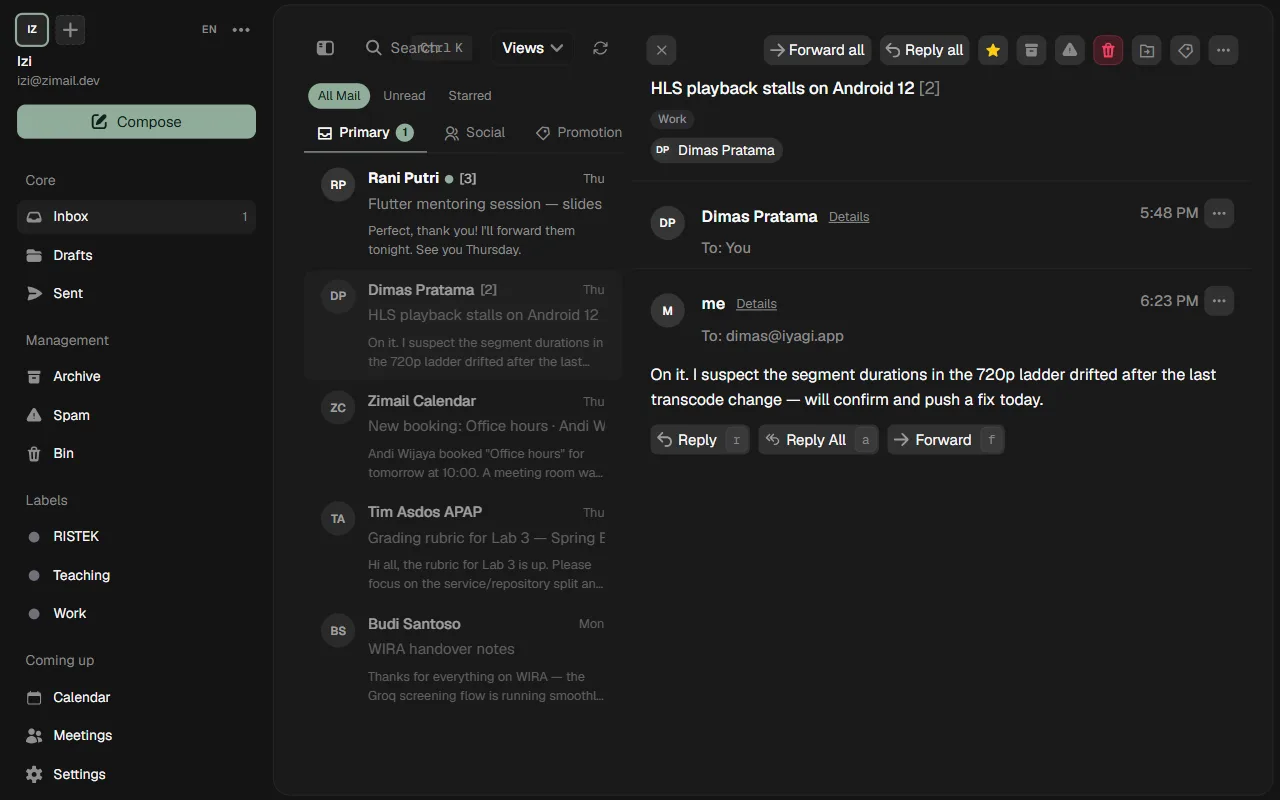Close the open email thread
Screen dimensions: 1280x800
tap(661, 50)
